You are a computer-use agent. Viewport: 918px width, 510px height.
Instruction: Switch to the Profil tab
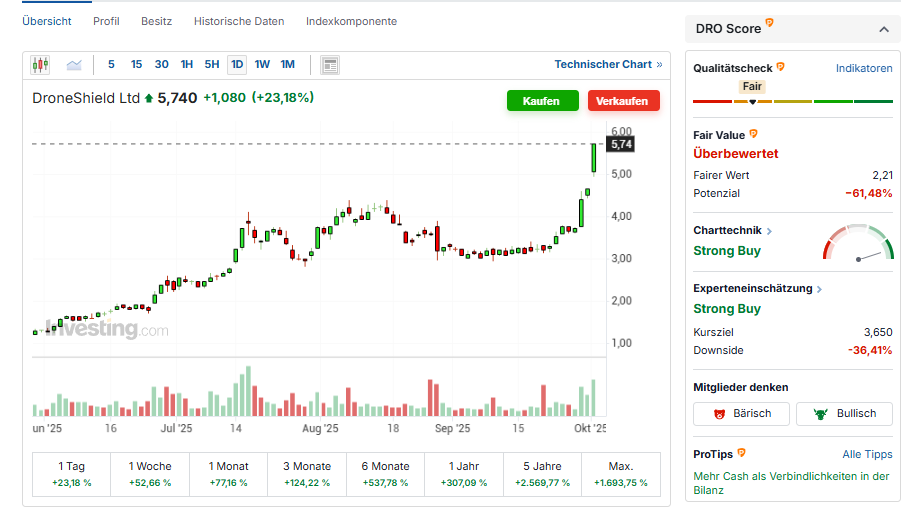tap(106, 21)
